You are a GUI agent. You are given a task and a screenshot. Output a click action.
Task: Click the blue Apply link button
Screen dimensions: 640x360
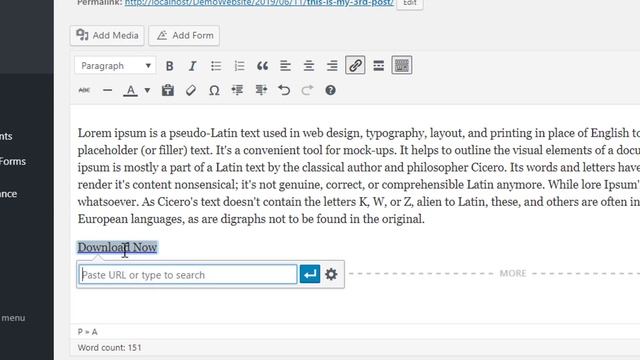(310, 274)
